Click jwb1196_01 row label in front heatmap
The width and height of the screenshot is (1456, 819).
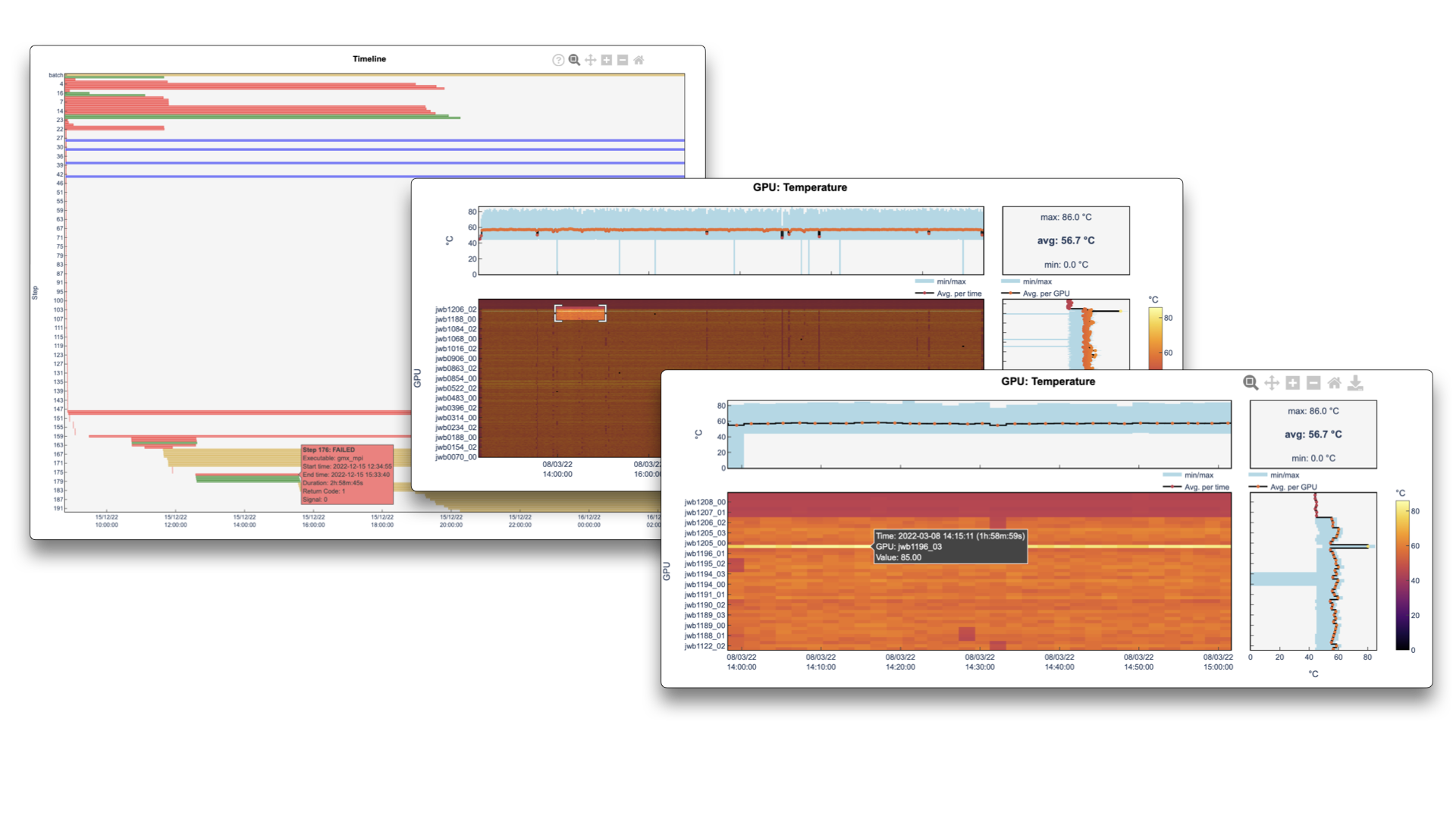point(704,554)
